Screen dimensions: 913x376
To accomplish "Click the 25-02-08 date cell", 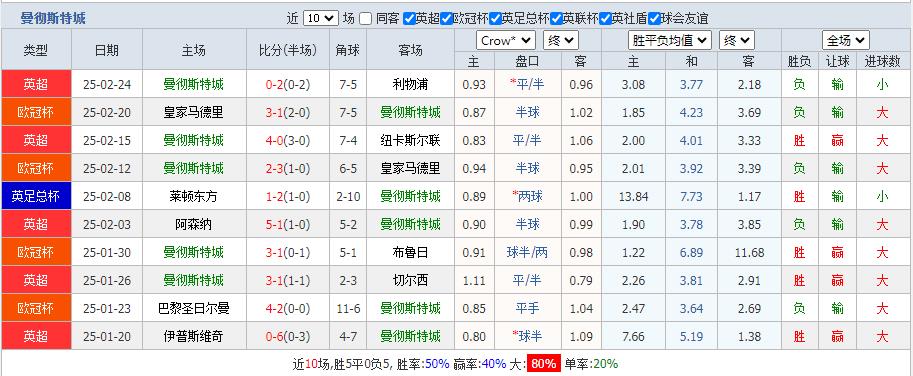I will coord(107,196).
